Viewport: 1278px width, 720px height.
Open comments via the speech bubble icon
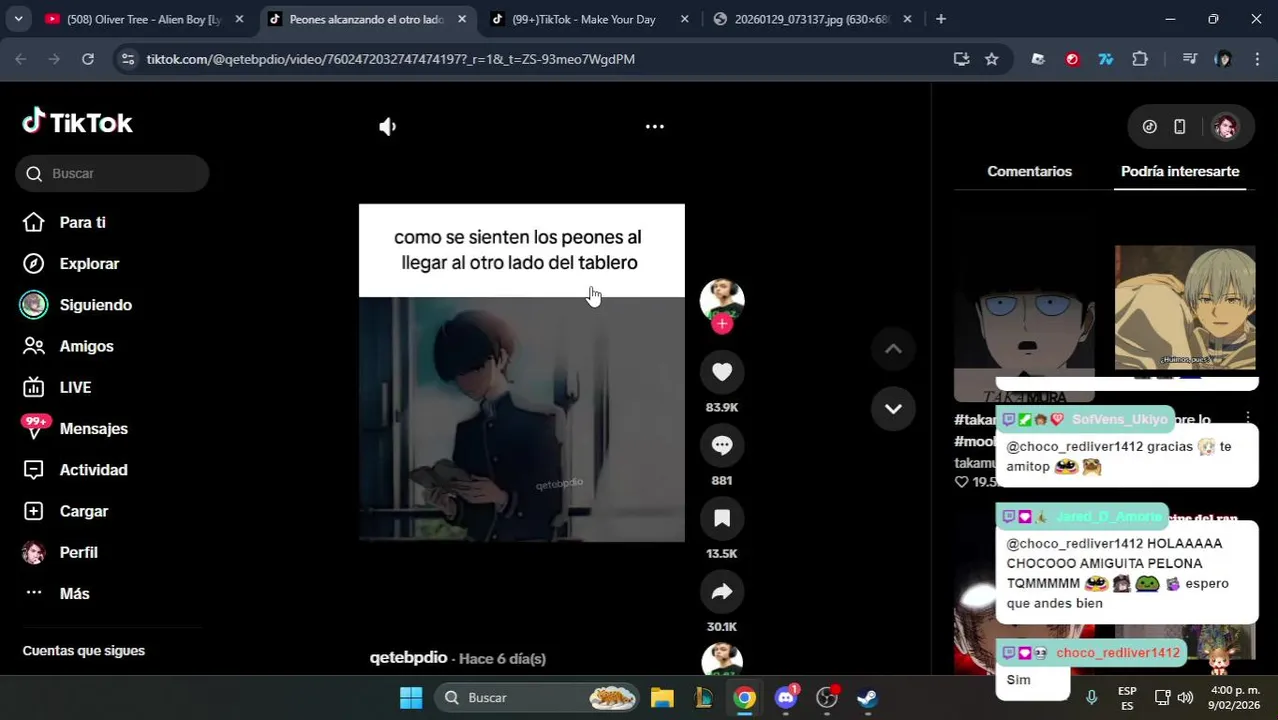coord(722,445)
